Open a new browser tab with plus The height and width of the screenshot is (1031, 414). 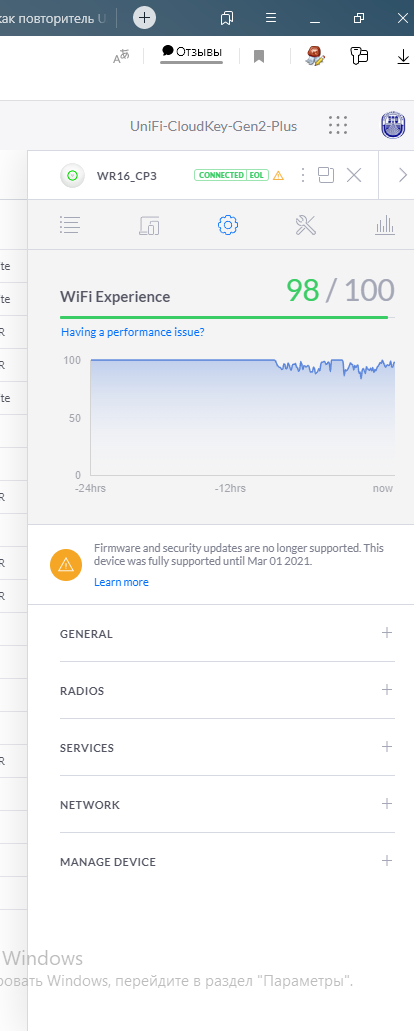pos(145,18)
